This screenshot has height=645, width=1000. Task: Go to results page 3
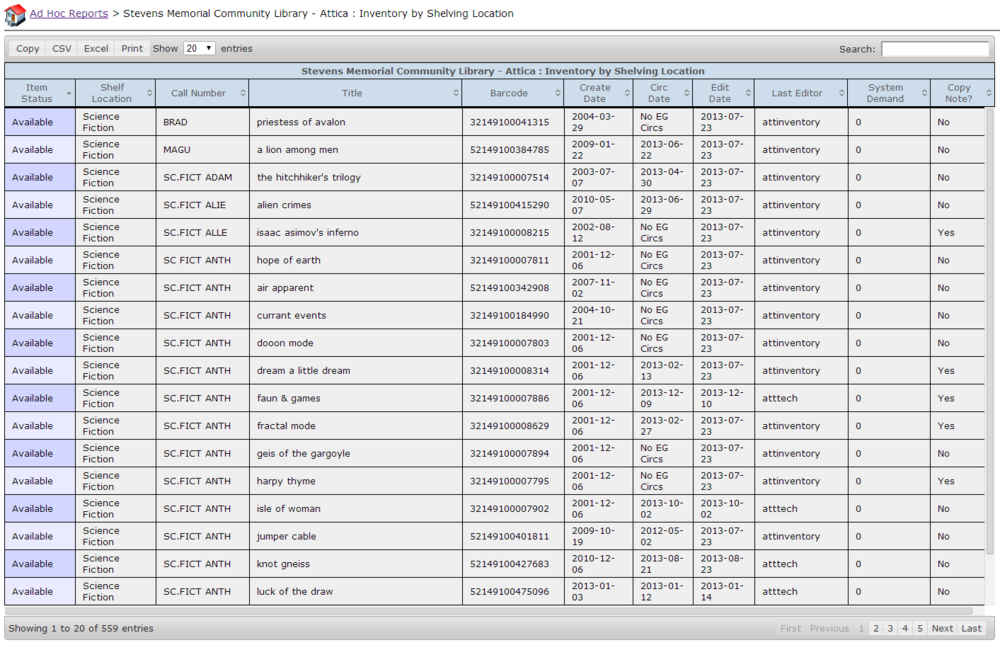(x=890, y=628)
